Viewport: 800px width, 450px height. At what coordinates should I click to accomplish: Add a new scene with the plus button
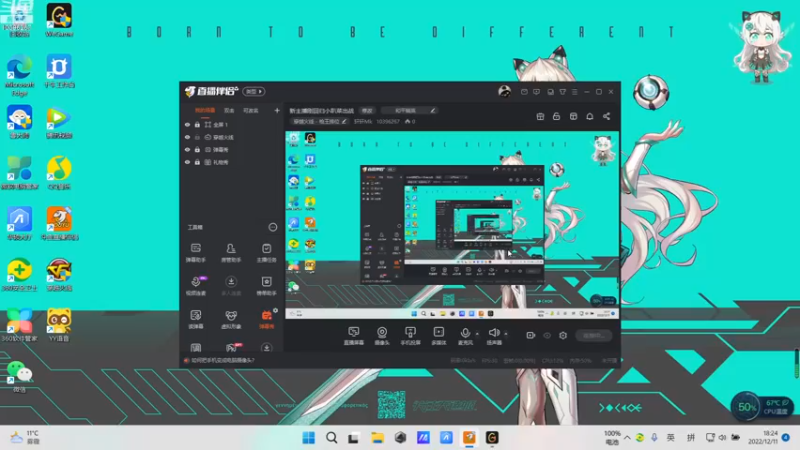tap(277, 110)
